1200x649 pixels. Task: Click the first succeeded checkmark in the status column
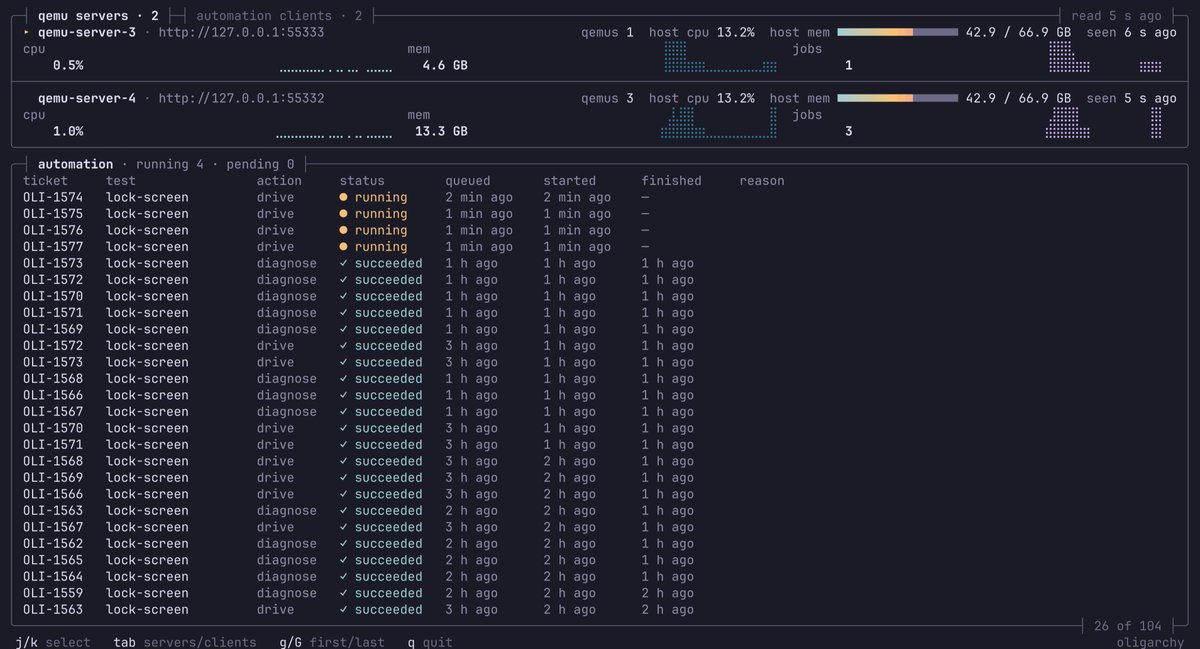(344, 263)
